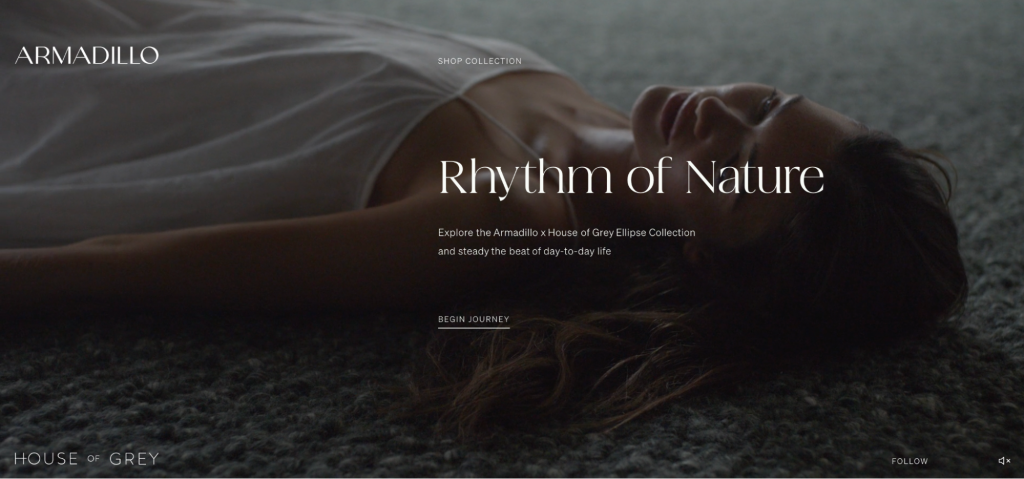This screenshot has height=479, width=1024.
Task: Open the House of Grey logo
Action: coord(86,459)
